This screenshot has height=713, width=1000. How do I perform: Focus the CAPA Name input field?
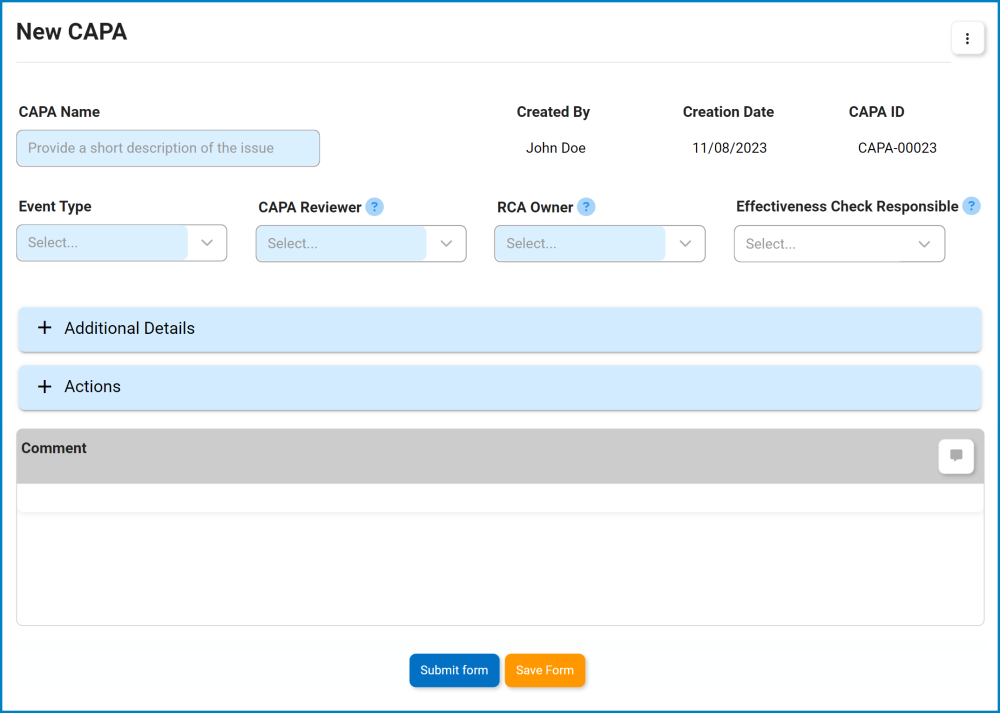pyautogui.click(x=168, y=148)
